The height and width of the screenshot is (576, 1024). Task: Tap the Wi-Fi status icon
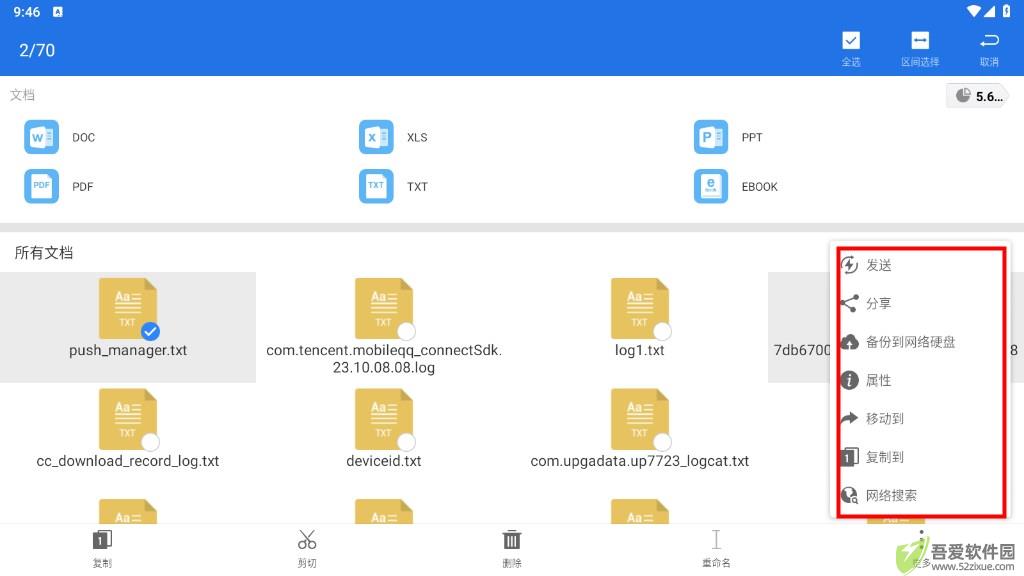pyautogui.click(x=974, y=11)
